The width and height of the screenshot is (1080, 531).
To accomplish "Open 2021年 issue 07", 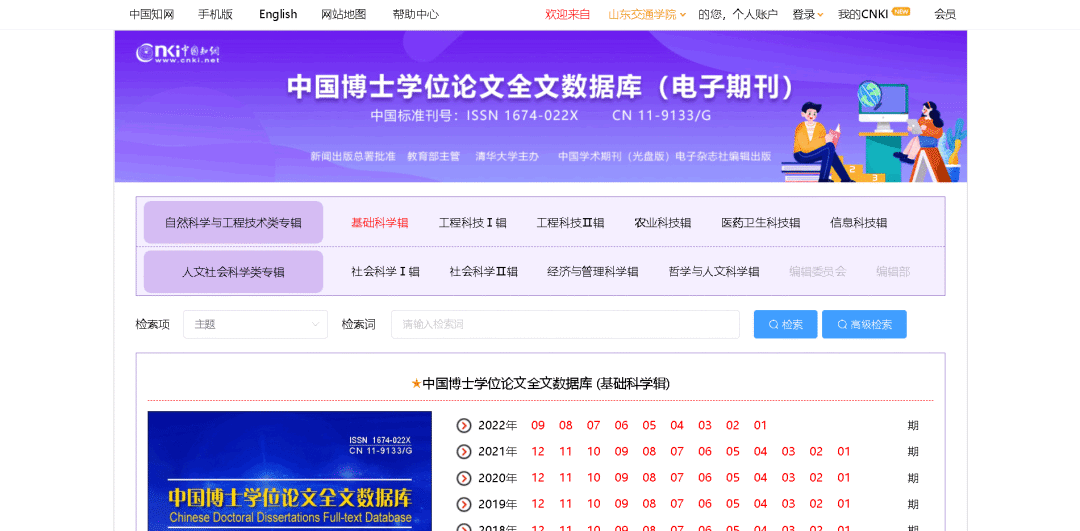I will pyautogui.click(x=677, y=452).
